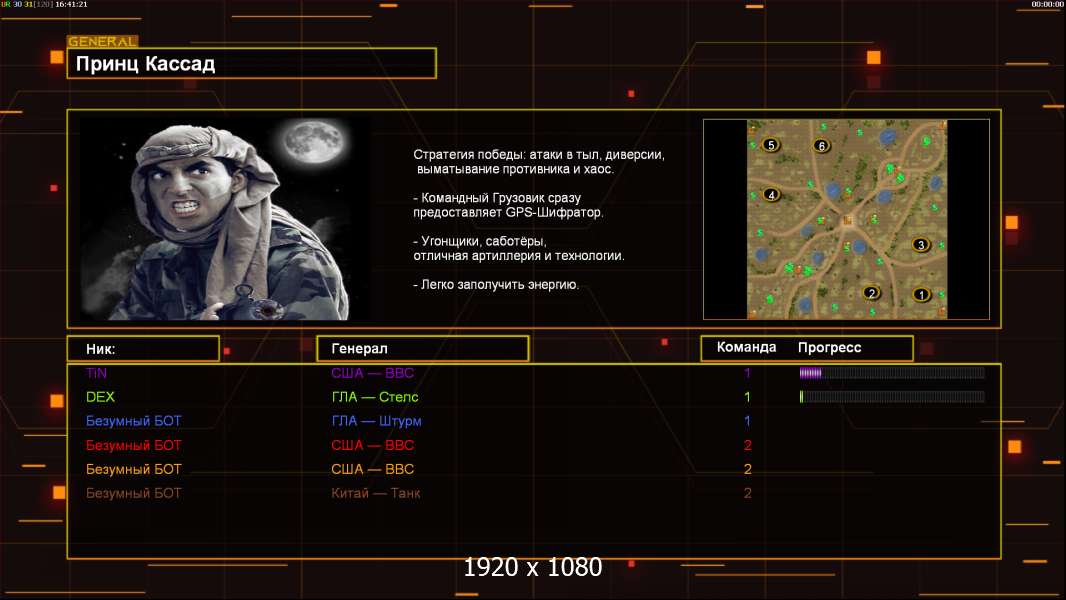Select start position marker 3 on map

tap(921, 245)
